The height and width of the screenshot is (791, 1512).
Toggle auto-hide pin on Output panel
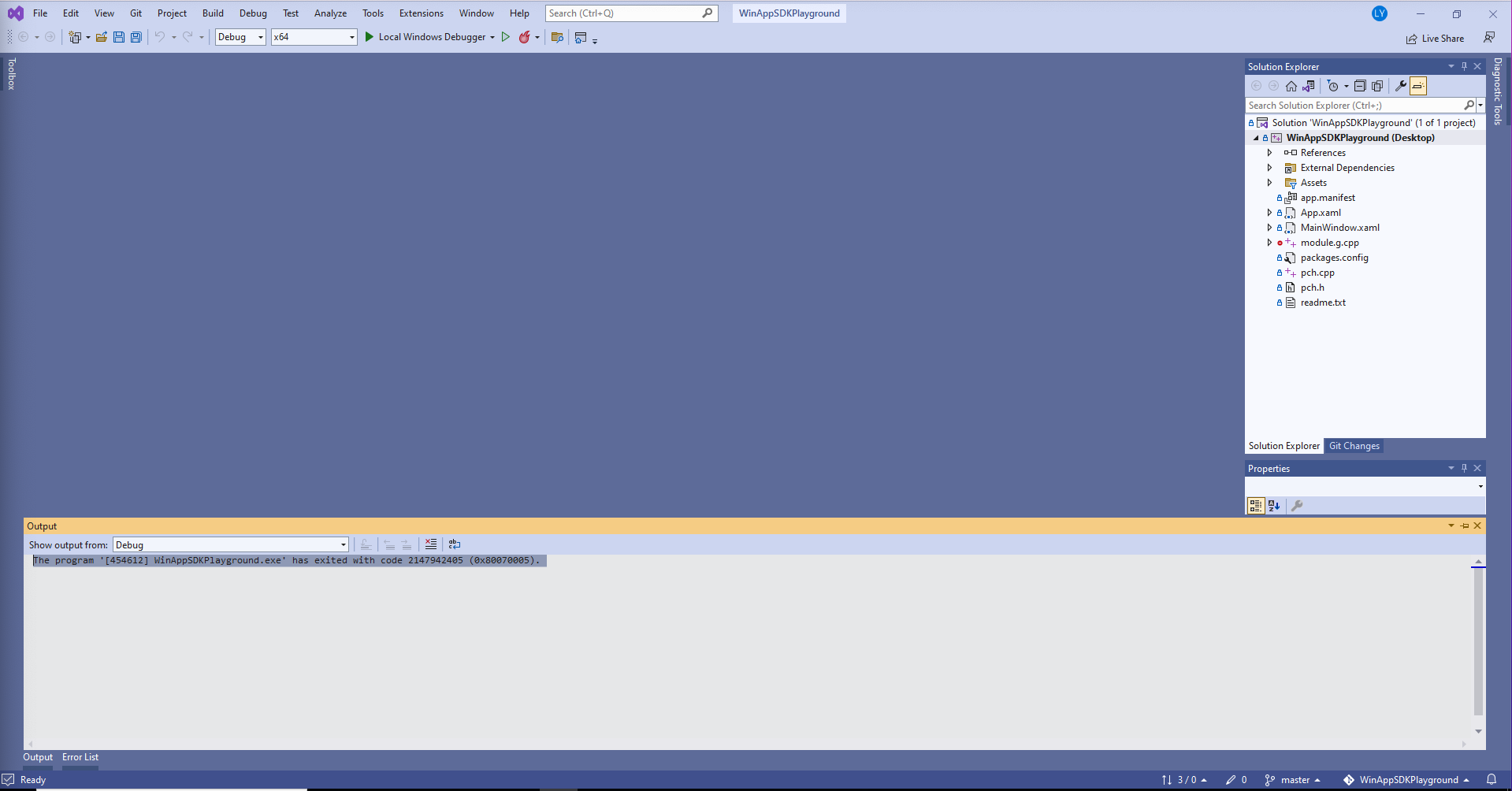click(1465, 525)
